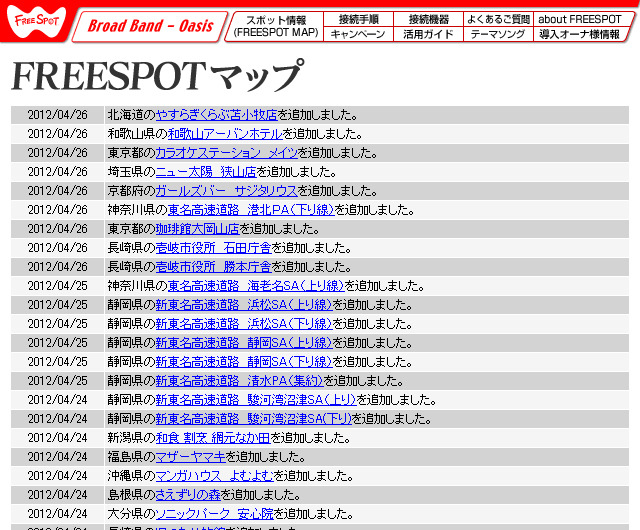Open 新東名高速道路 駿河湾沼津SA(下り) link
This screenshot has height=530, width=640.
pyautogui.click(x=253, y=419)
